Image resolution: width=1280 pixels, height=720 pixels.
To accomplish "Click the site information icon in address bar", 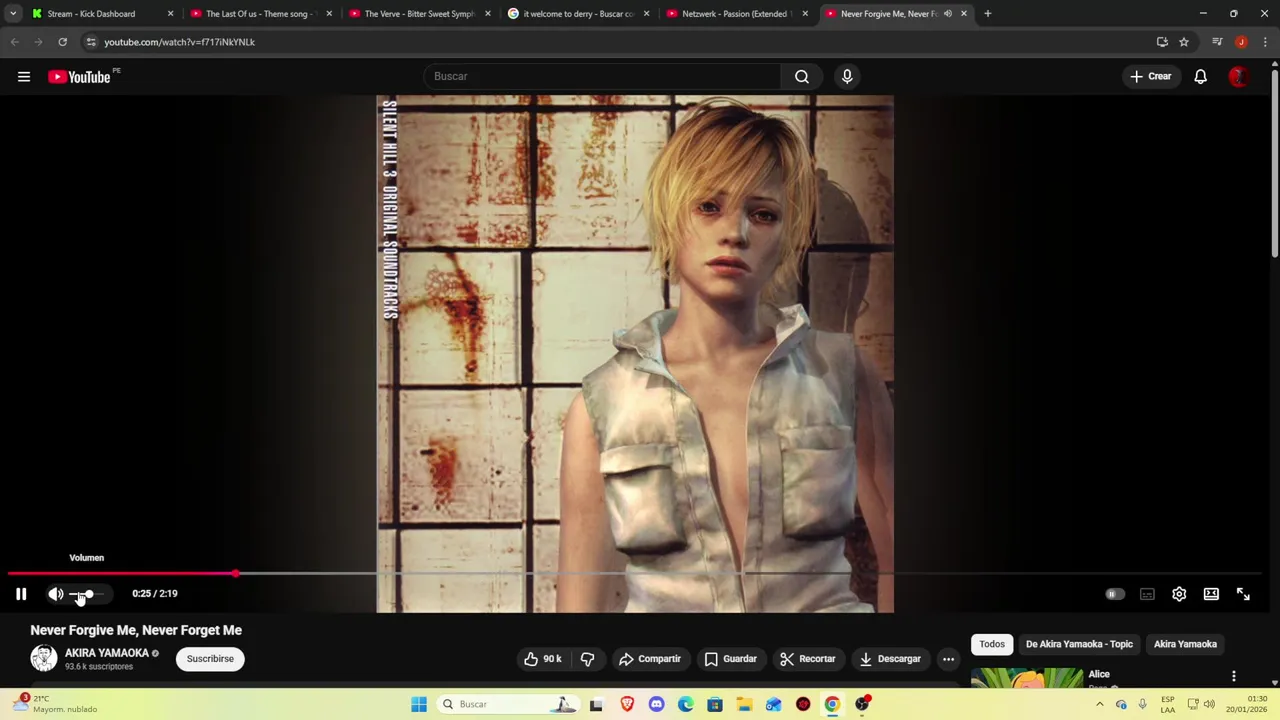I will click(91, 42).
